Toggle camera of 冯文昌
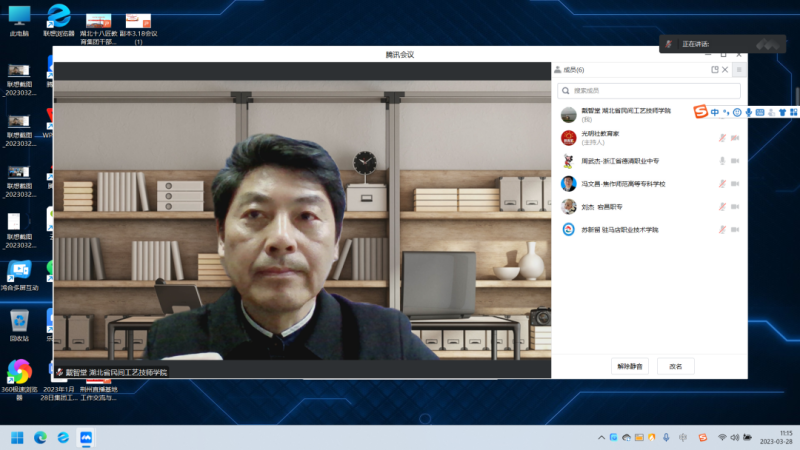The image size is (800, 450). coord(735,184)
